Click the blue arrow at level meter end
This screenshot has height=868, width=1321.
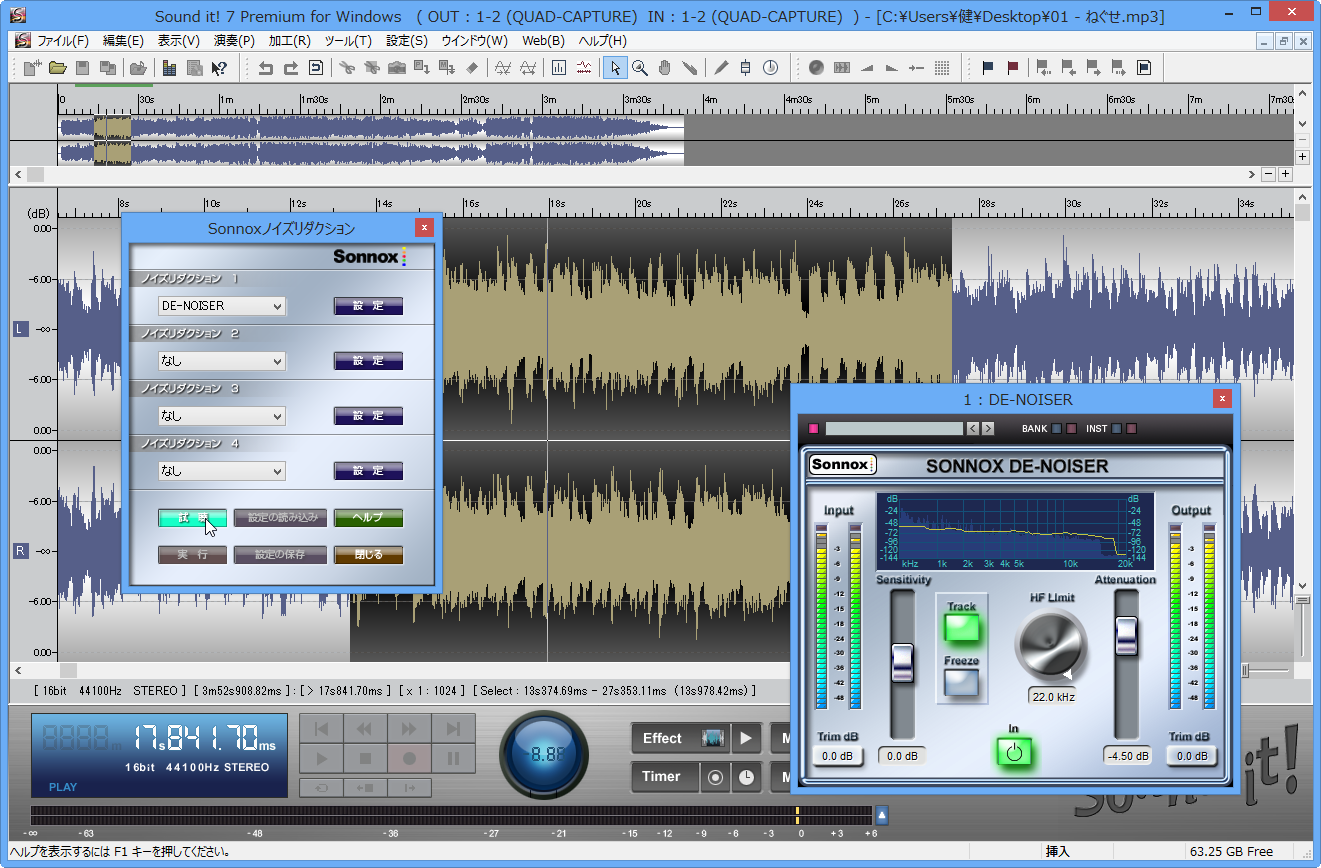coord(882,815)
